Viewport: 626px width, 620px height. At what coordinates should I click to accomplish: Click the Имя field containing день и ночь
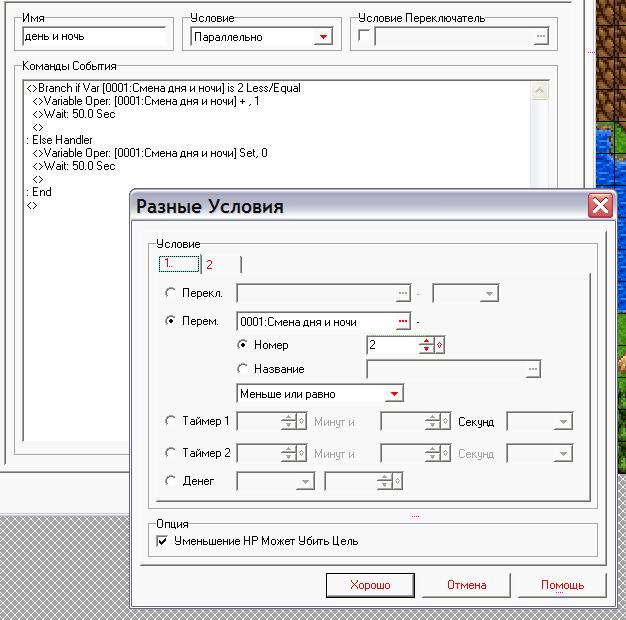coord(93,37)
